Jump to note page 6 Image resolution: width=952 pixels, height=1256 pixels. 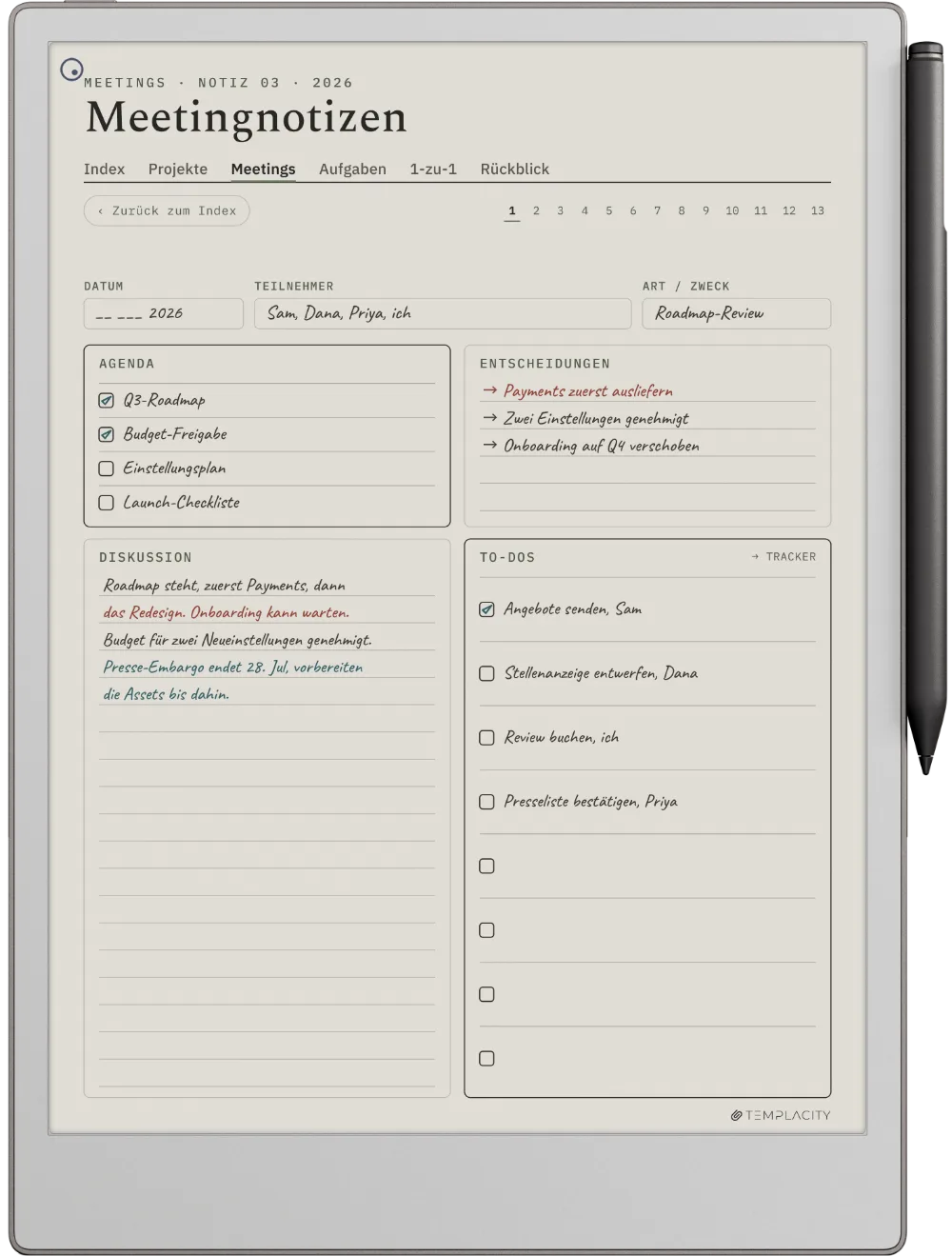[633, 211]
